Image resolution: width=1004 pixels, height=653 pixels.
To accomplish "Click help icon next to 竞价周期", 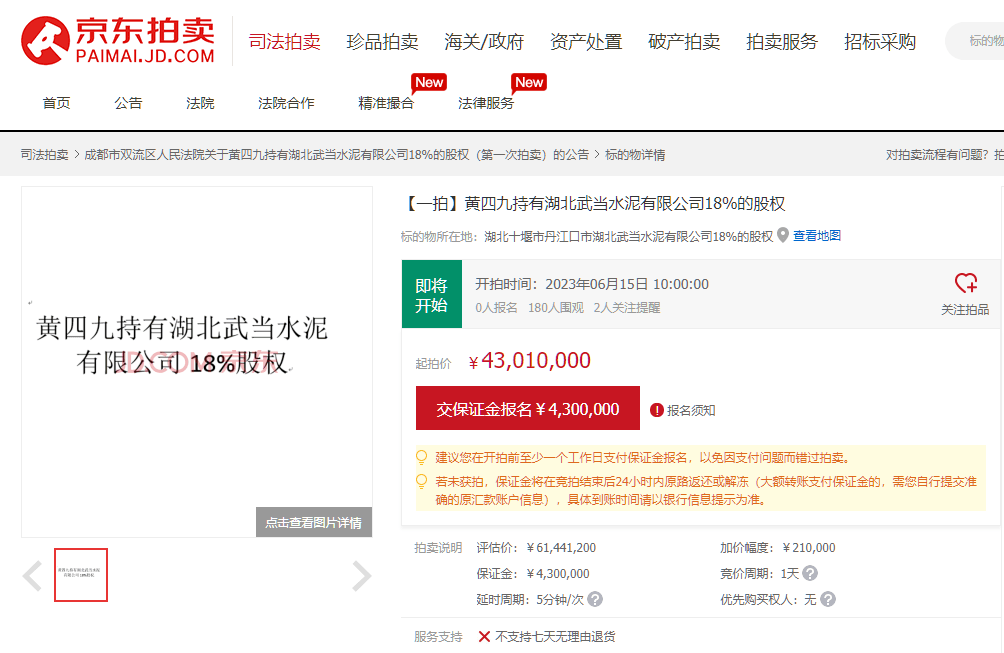I will [x=810, y=573].
